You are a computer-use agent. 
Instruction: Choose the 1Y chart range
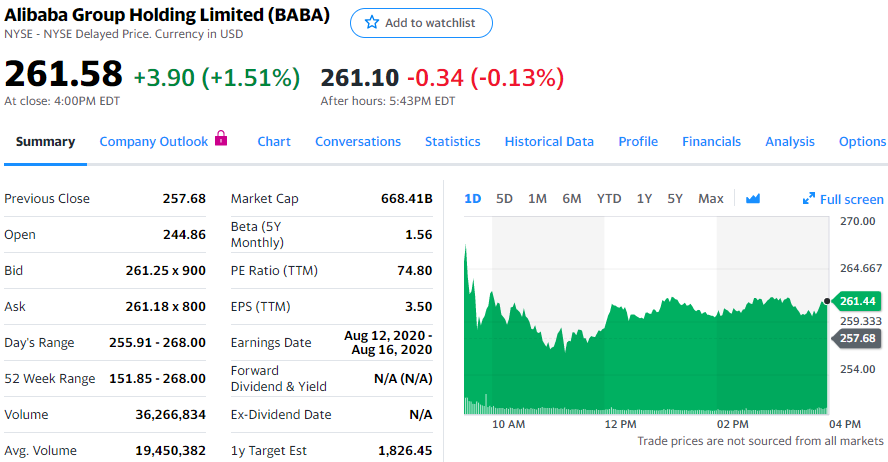coord(644,199)
